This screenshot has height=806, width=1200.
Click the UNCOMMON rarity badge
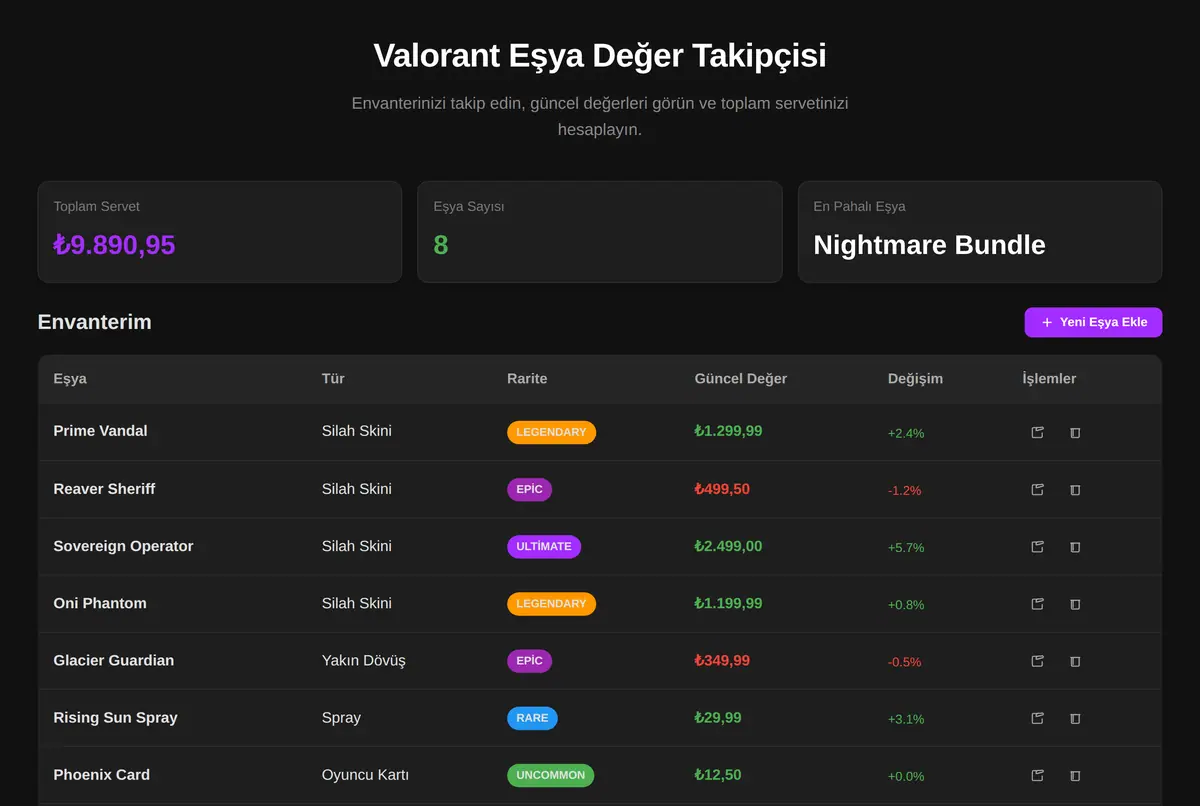click(x=550, y=775)
